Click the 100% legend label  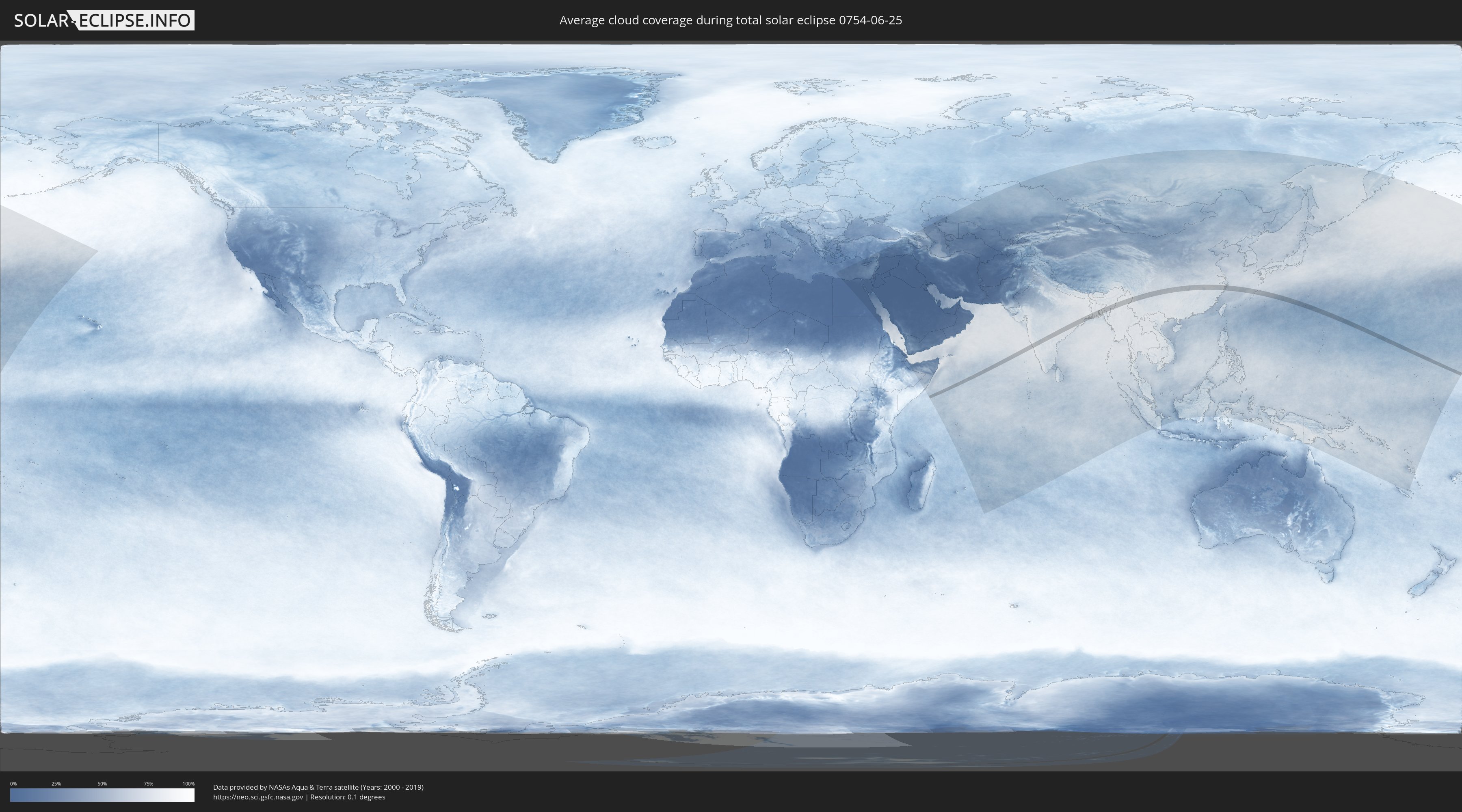(x=188, y=784)
